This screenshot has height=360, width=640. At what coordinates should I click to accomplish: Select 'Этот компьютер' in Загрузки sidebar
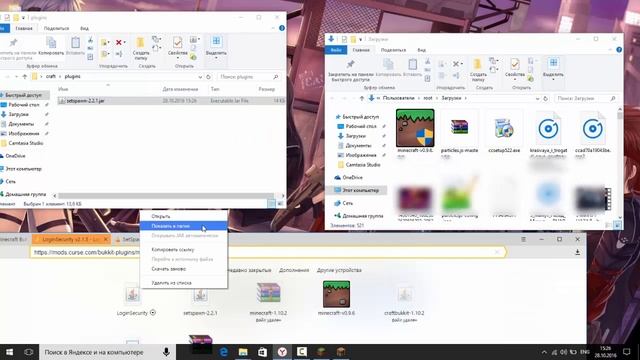click(360, 190)
